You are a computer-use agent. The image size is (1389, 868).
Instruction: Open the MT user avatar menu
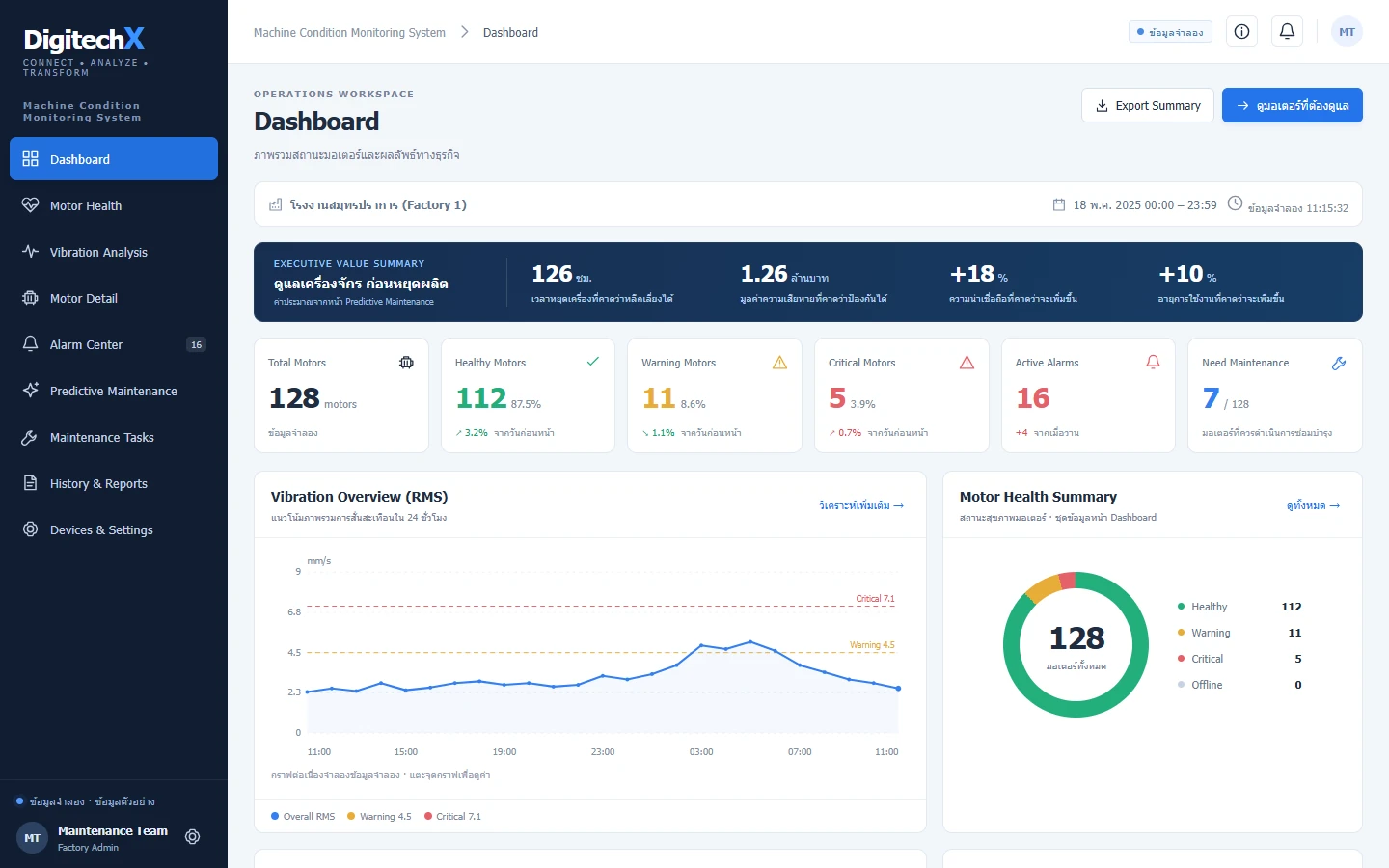pyautogui.click(x=1347, y=32)
